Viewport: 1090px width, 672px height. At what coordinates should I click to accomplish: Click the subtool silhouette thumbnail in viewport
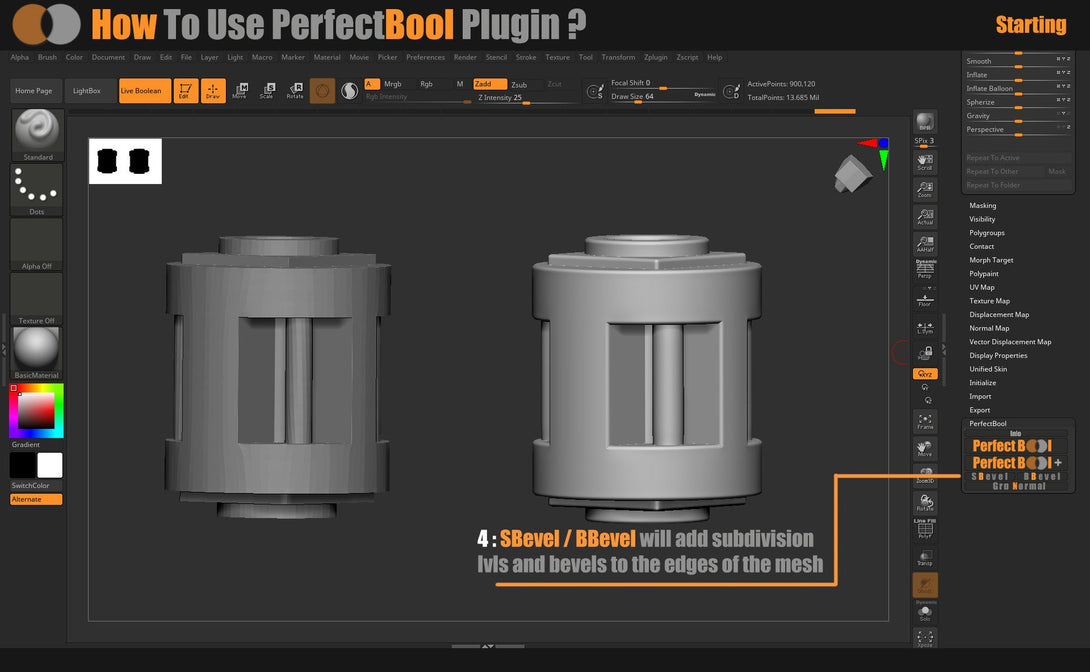(125, 161)
